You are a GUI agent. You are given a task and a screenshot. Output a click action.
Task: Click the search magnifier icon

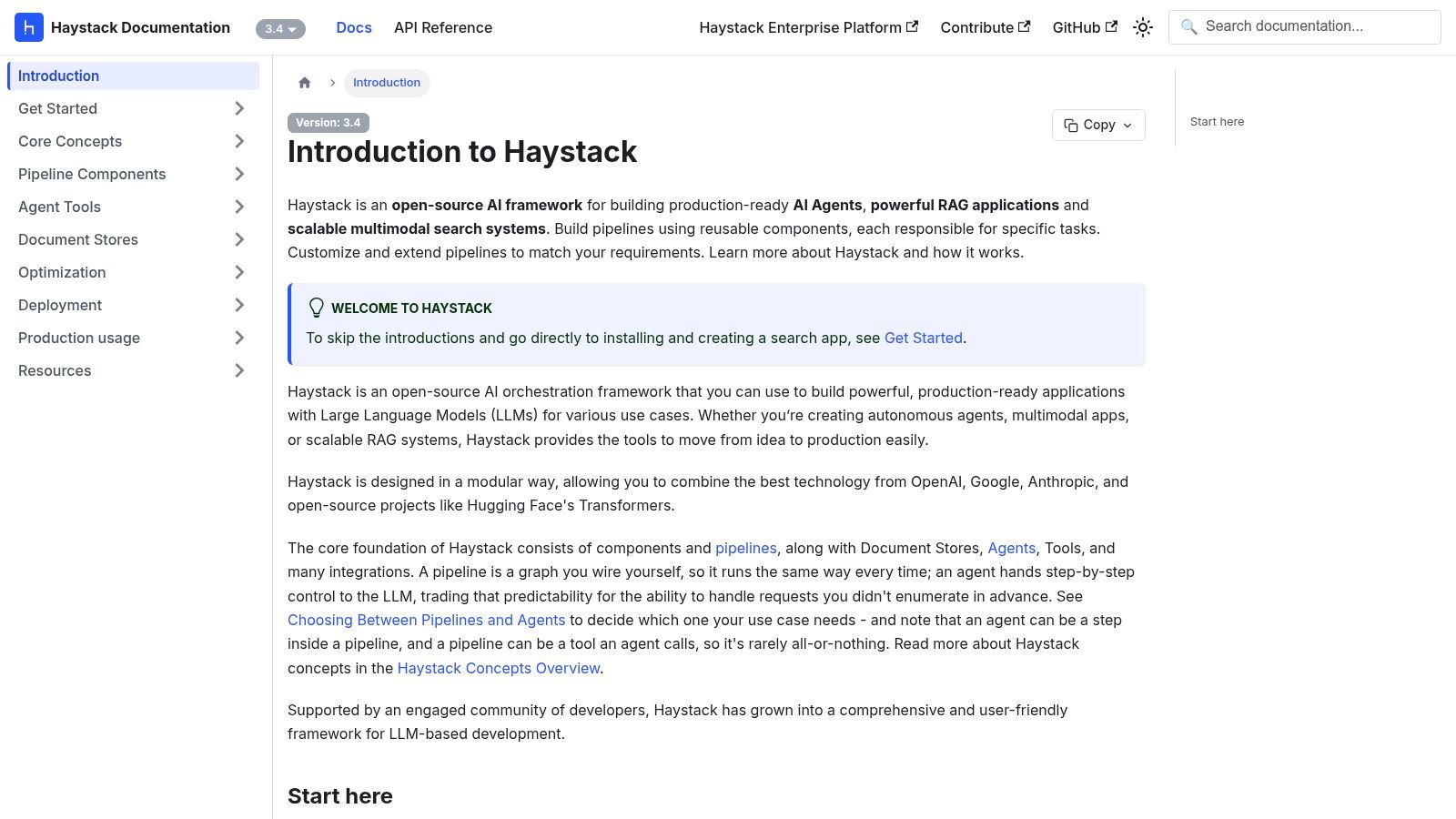pyautogui.click(x=1188, y=27)
